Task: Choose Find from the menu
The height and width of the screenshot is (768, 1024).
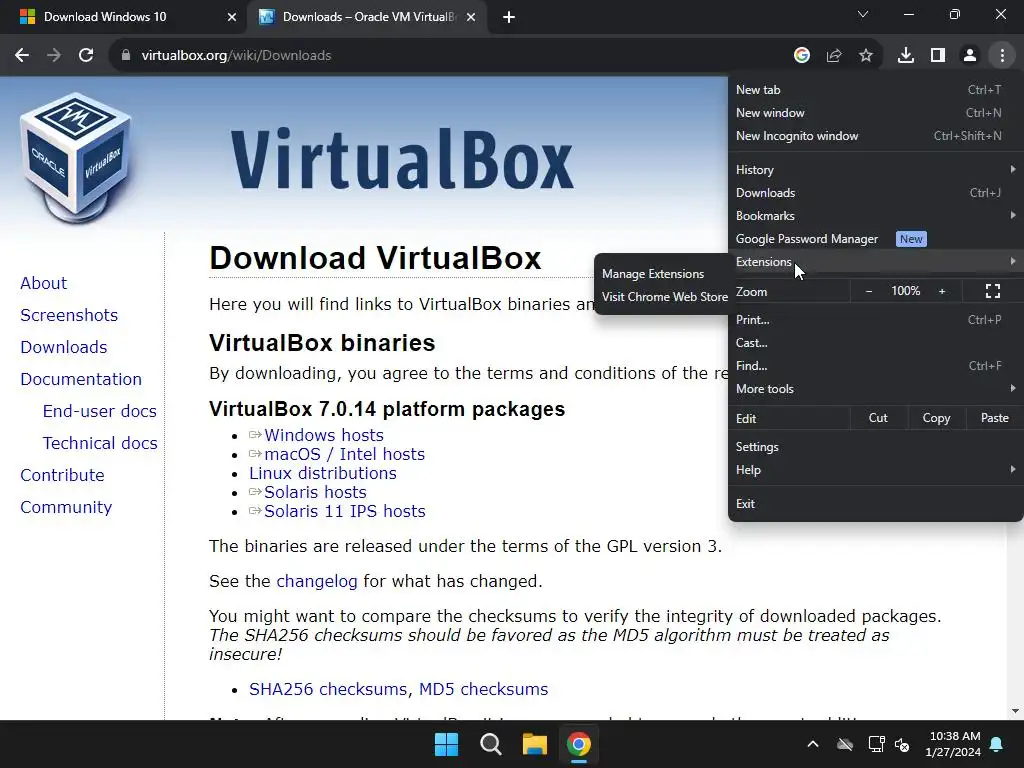Action: point(875,366)
